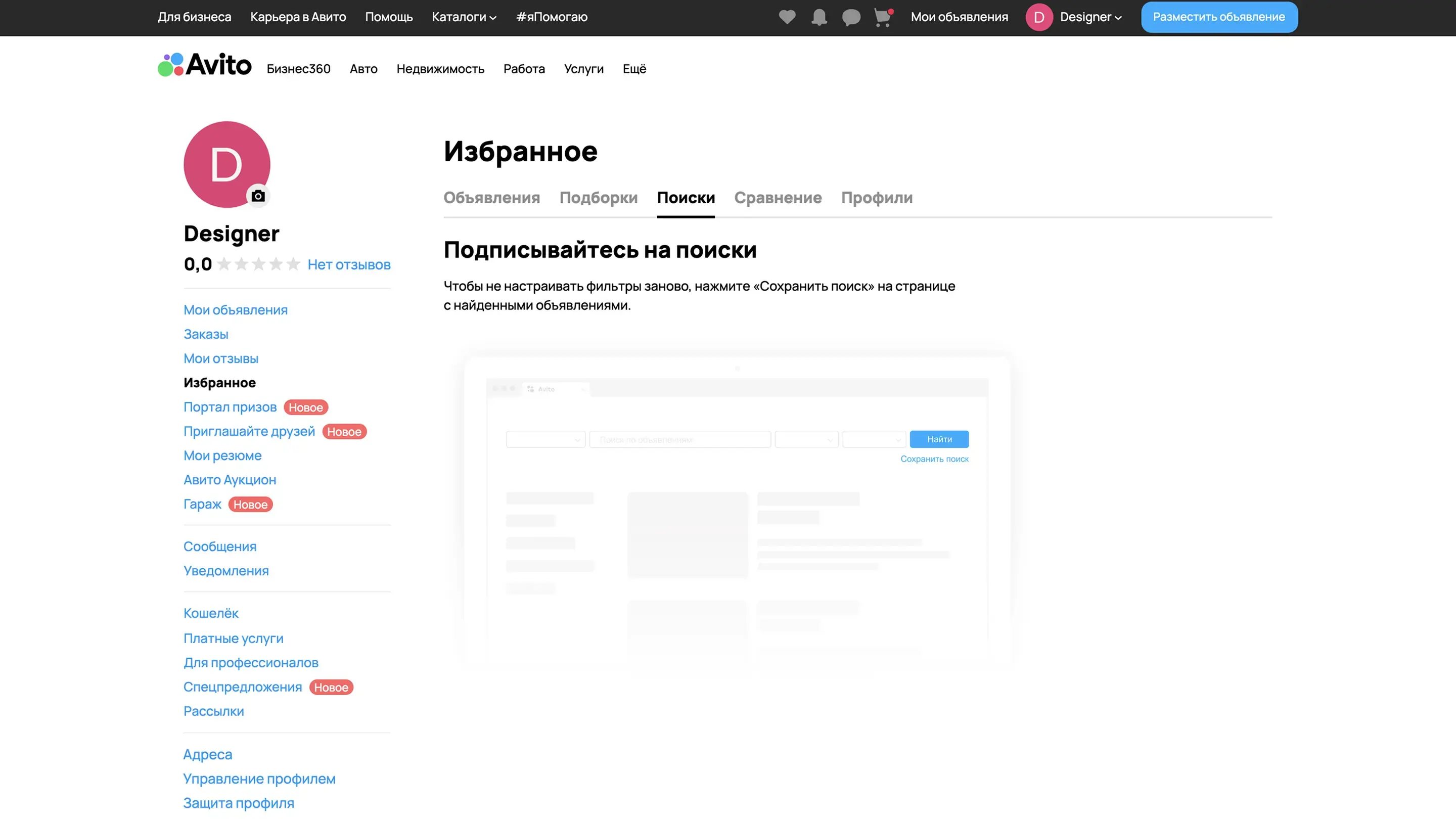Click the camera icon on the avatar
The height and width of the screenshot is (819, 1456).
258,196
